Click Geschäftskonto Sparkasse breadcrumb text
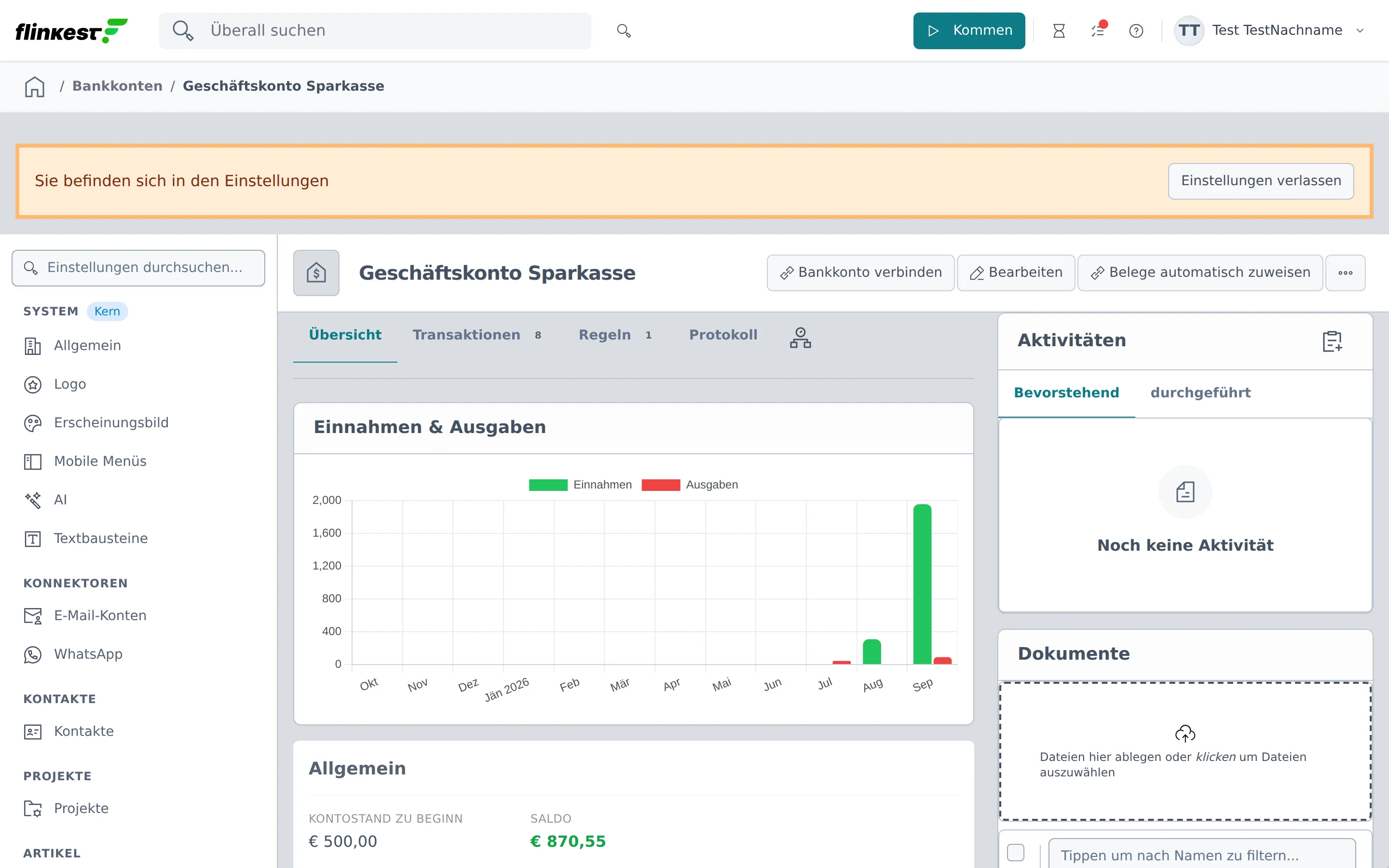 pyautogui.click(x=284, y=86)
